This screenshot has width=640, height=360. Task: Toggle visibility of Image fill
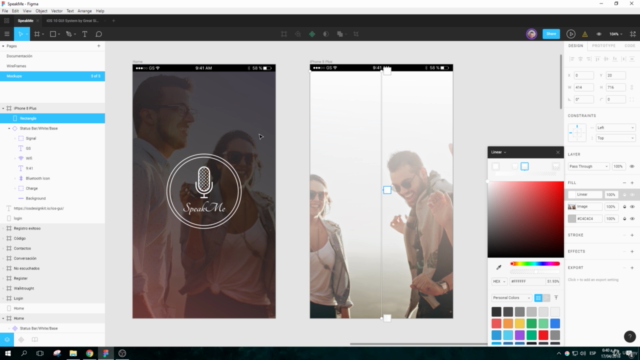coord(632,207)
